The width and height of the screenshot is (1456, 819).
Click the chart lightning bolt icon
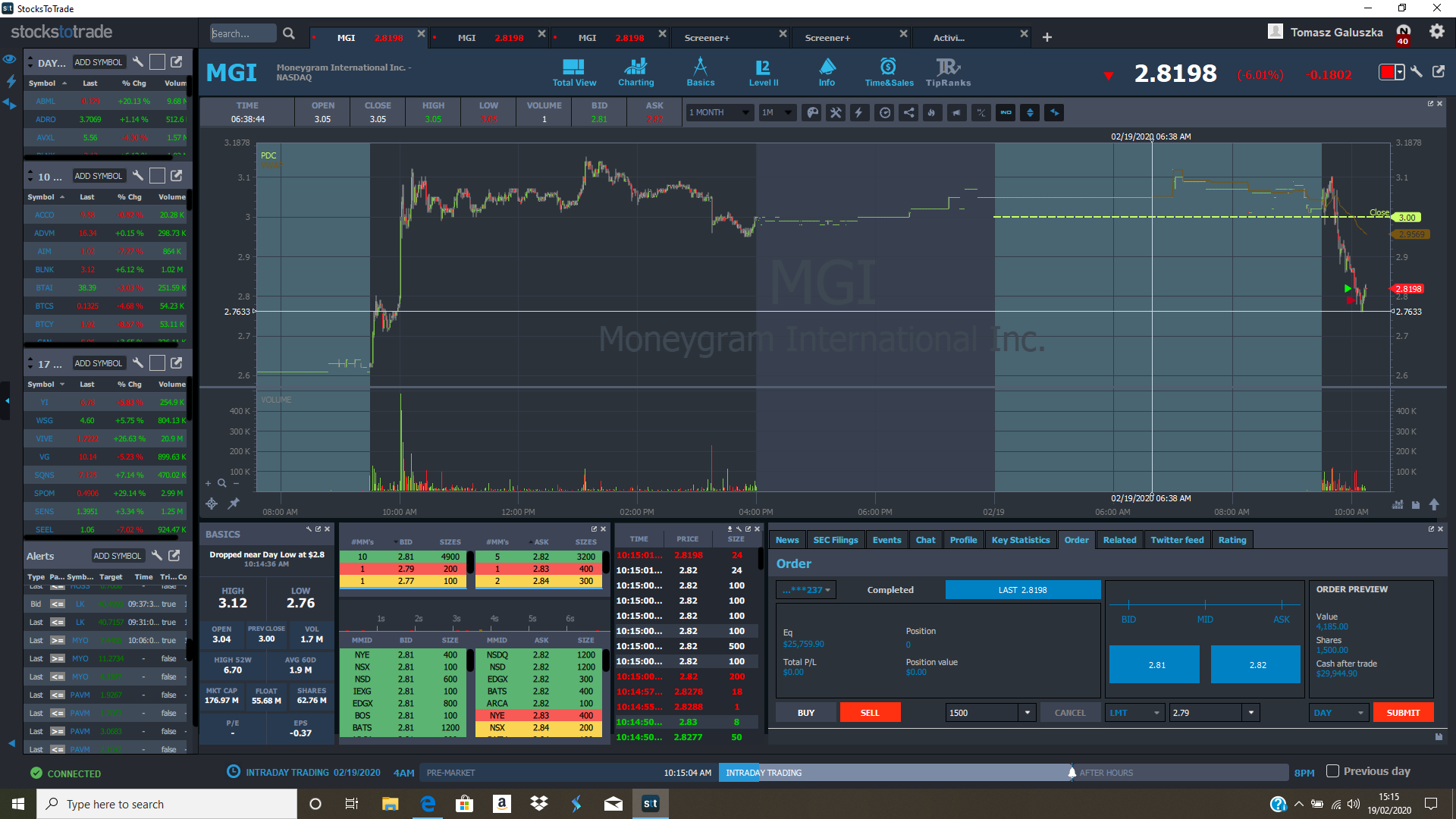click(859, 113)
